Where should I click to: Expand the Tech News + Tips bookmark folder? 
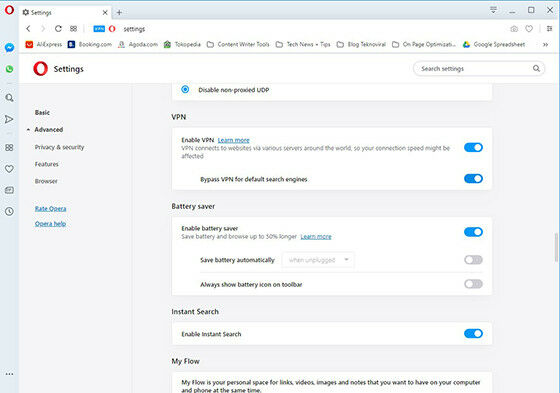coord(303,44)
